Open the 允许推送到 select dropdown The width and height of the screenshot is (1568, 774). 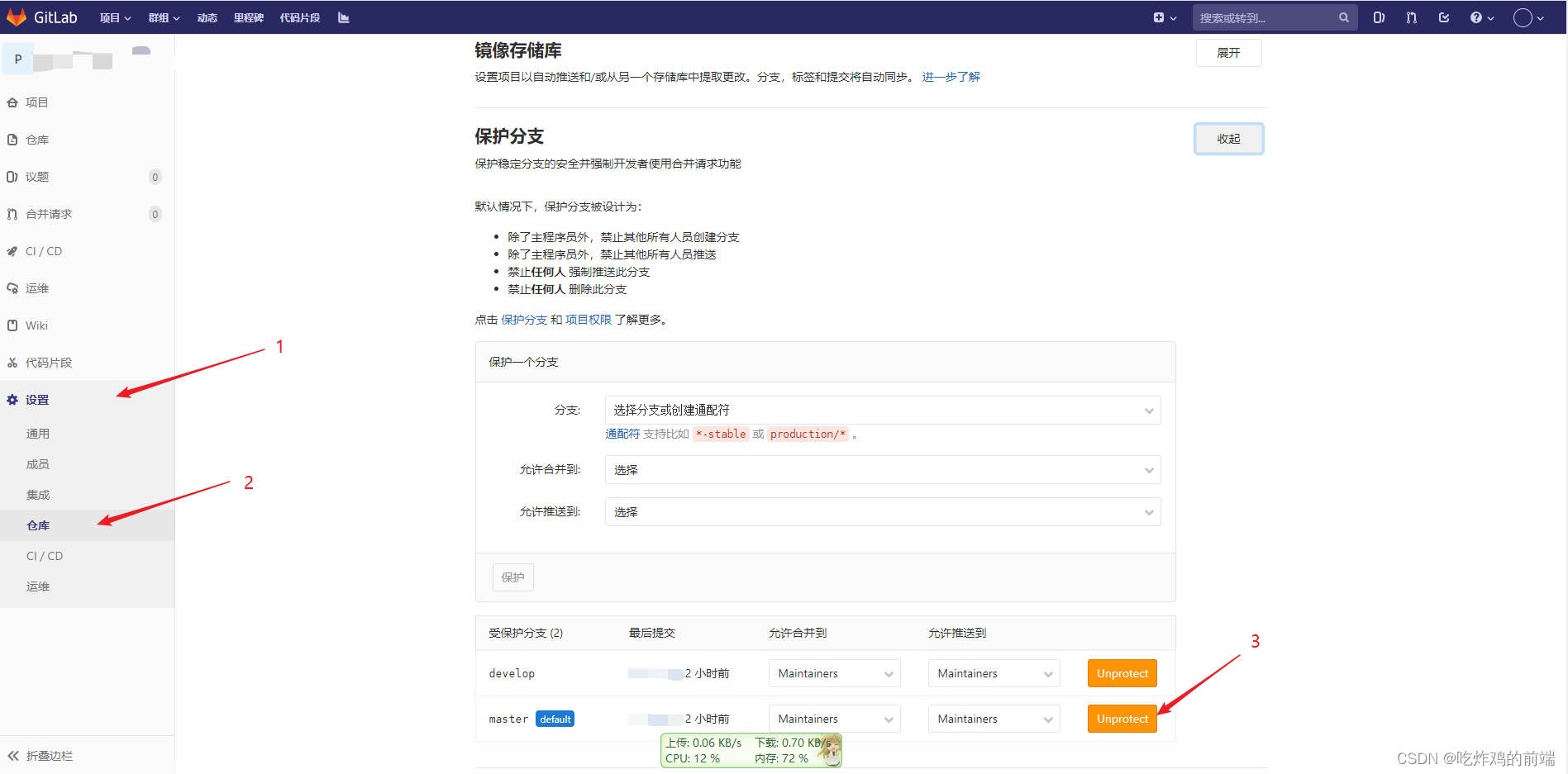coord(883,512)
